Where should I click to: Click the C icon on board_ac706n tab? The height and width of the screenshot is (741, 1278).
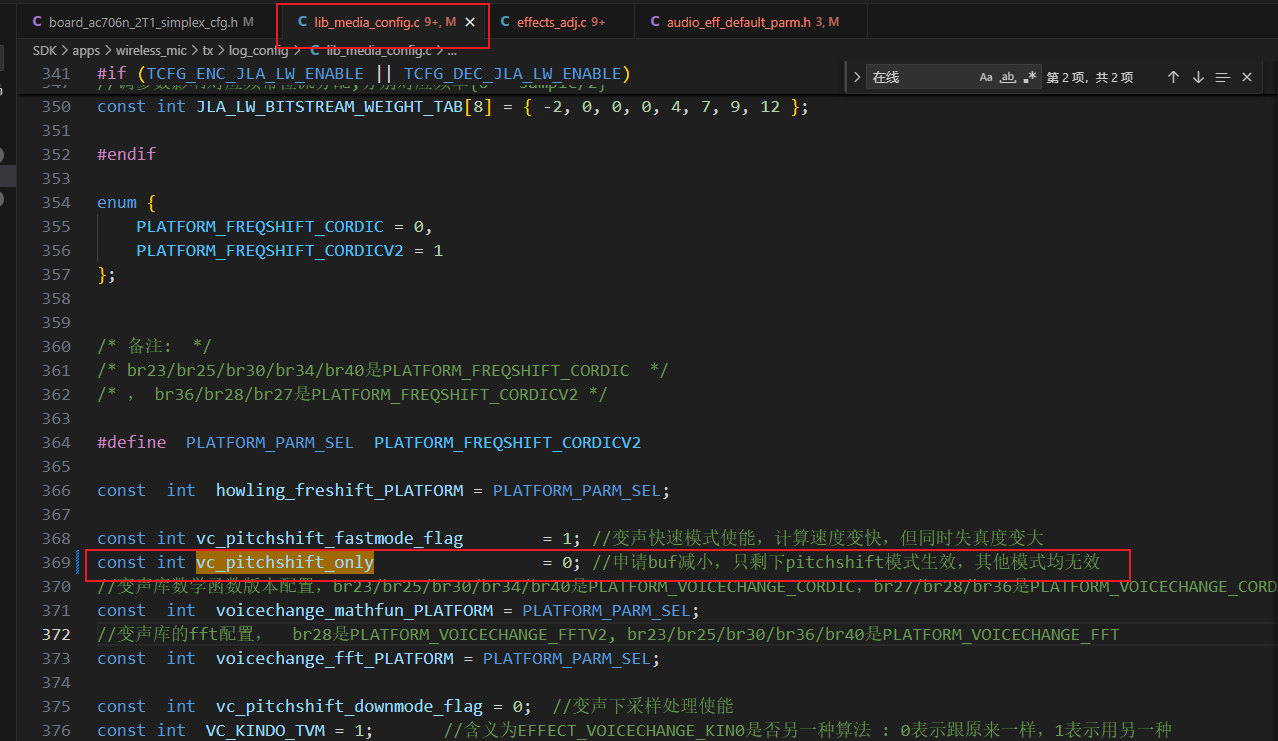coord(37,22)
